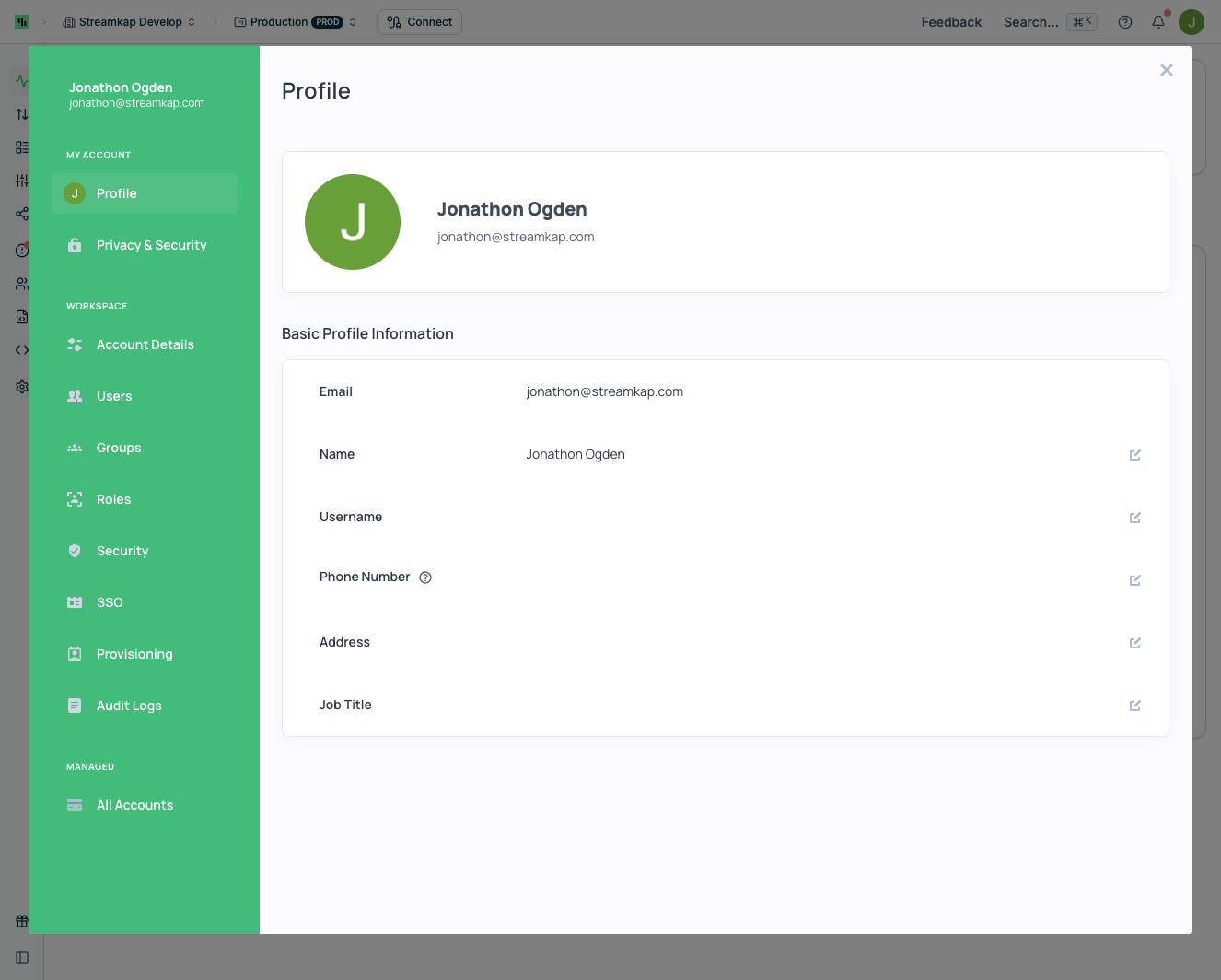Edit the Address field using its pencil icon
Image resolution: width=1221 pixels, height=980 pixels.
click(1134, 642)
